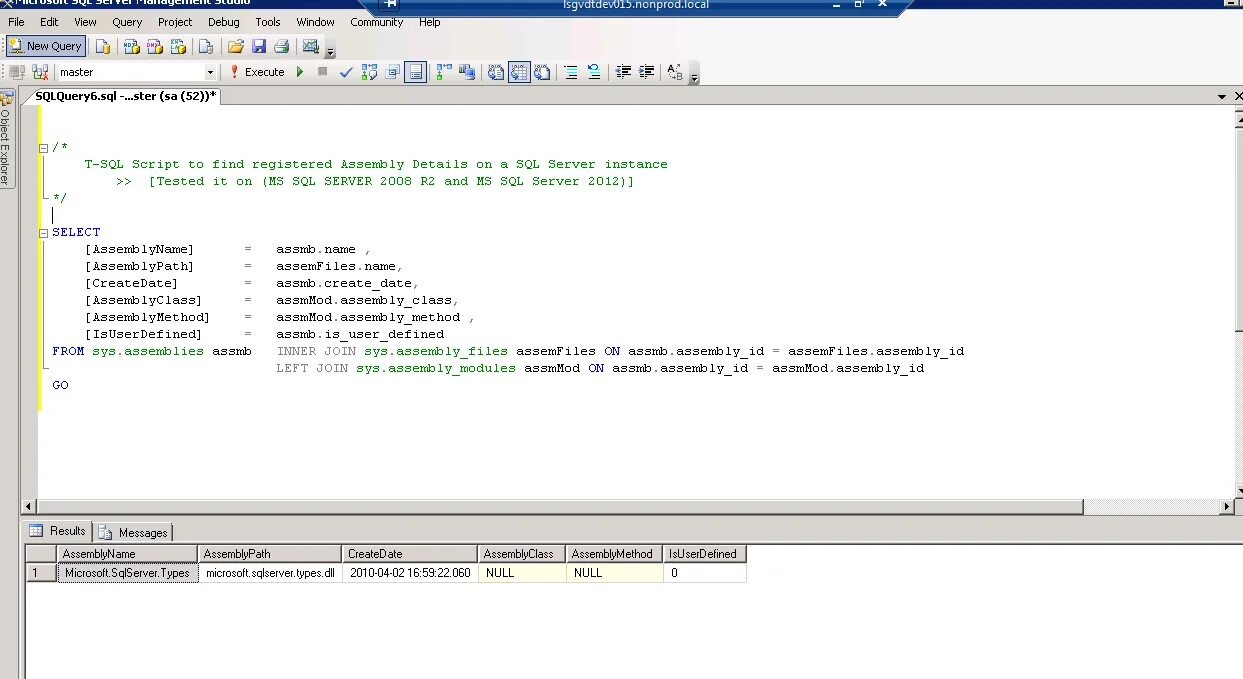
Task: Open Query Options from the toolbar
Action: click(393, 72)
